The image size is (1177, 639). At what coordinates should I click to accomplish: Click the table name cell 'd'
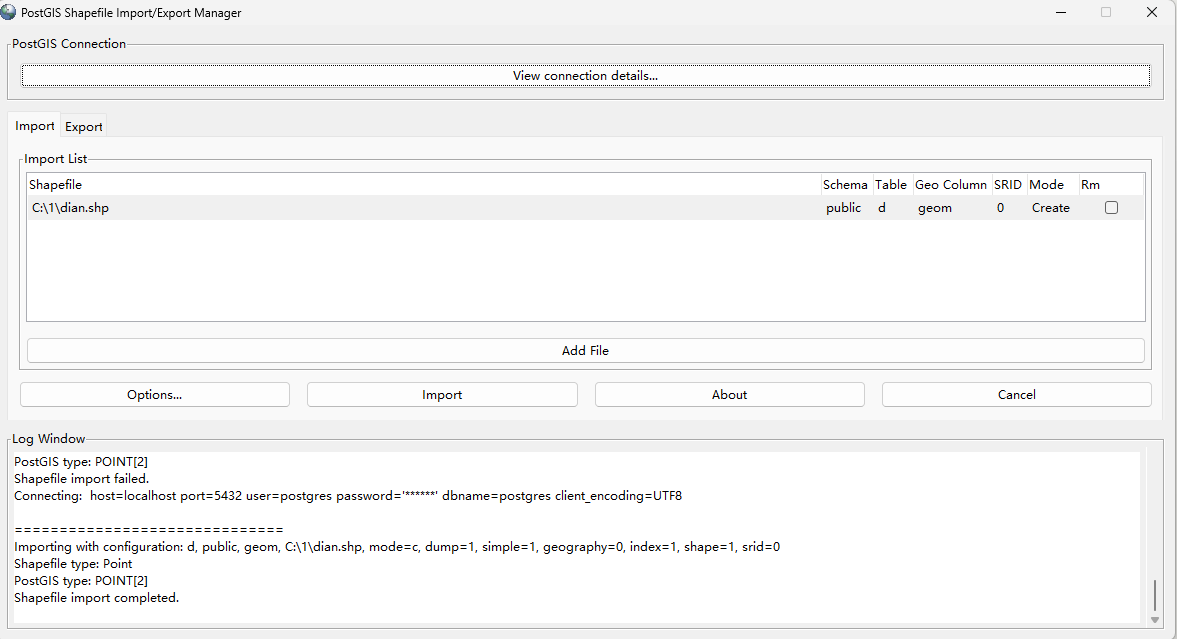(882, 208)
